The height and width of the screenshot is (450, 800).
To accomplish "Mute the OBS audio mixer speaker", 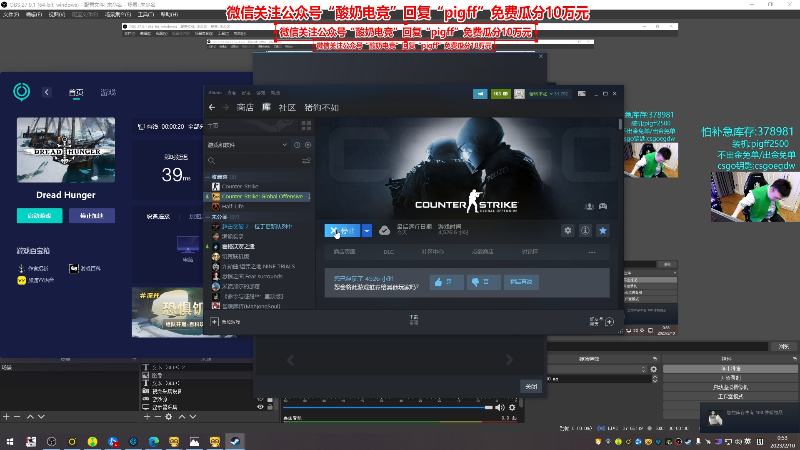I will point(500,407).
